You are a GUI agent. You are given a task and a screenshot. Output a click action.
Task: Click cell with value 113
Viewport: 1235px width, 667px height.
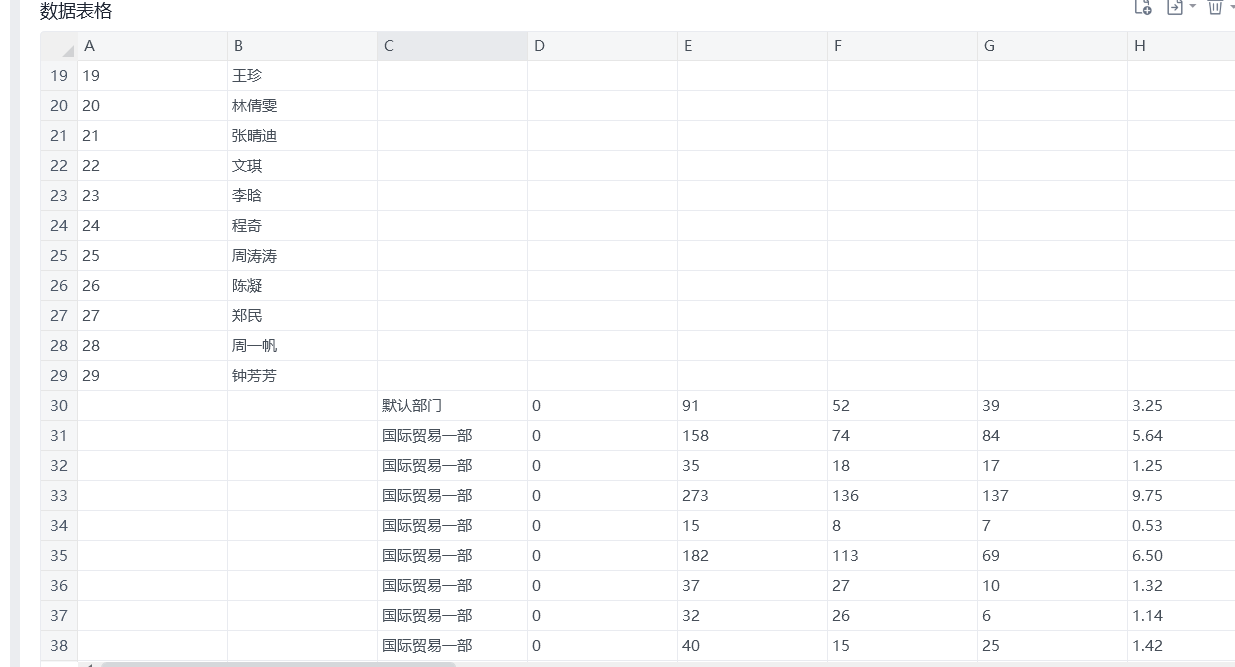tap(903, 556)
